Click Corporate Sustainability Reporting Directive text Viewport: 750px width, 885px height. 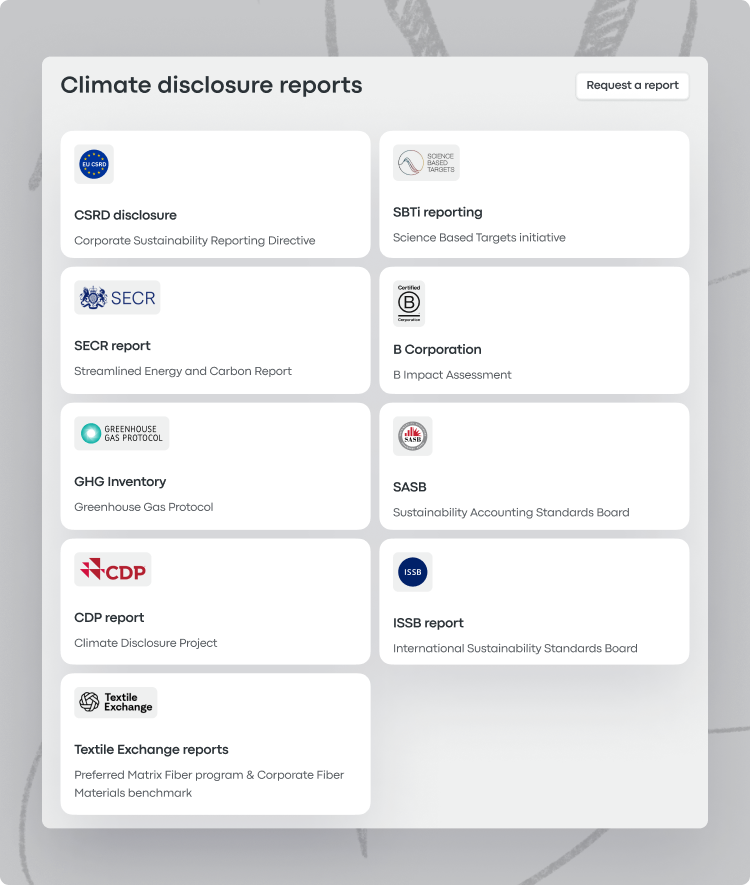[x=195, y=240]
